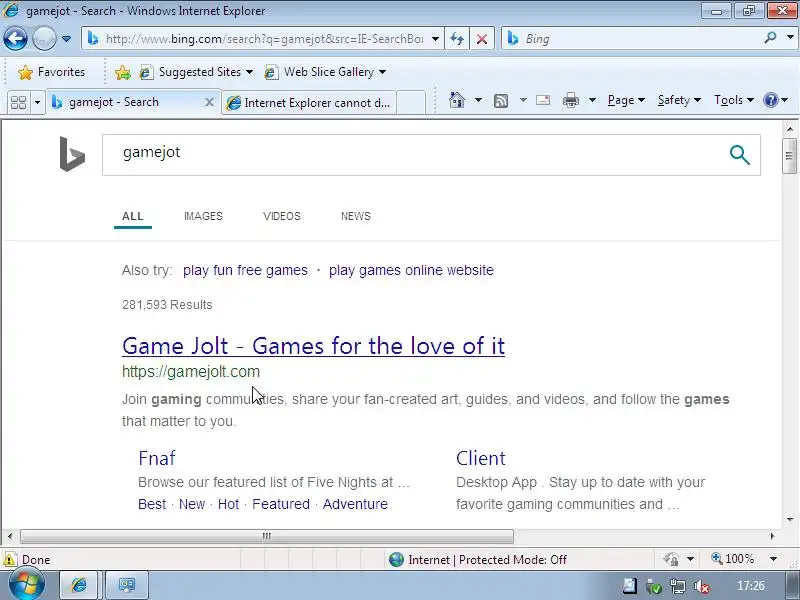Viewport: 800px width, 600px height.
Task: Click the horizontal scrollbar thumb
Action: coord(267,536)
